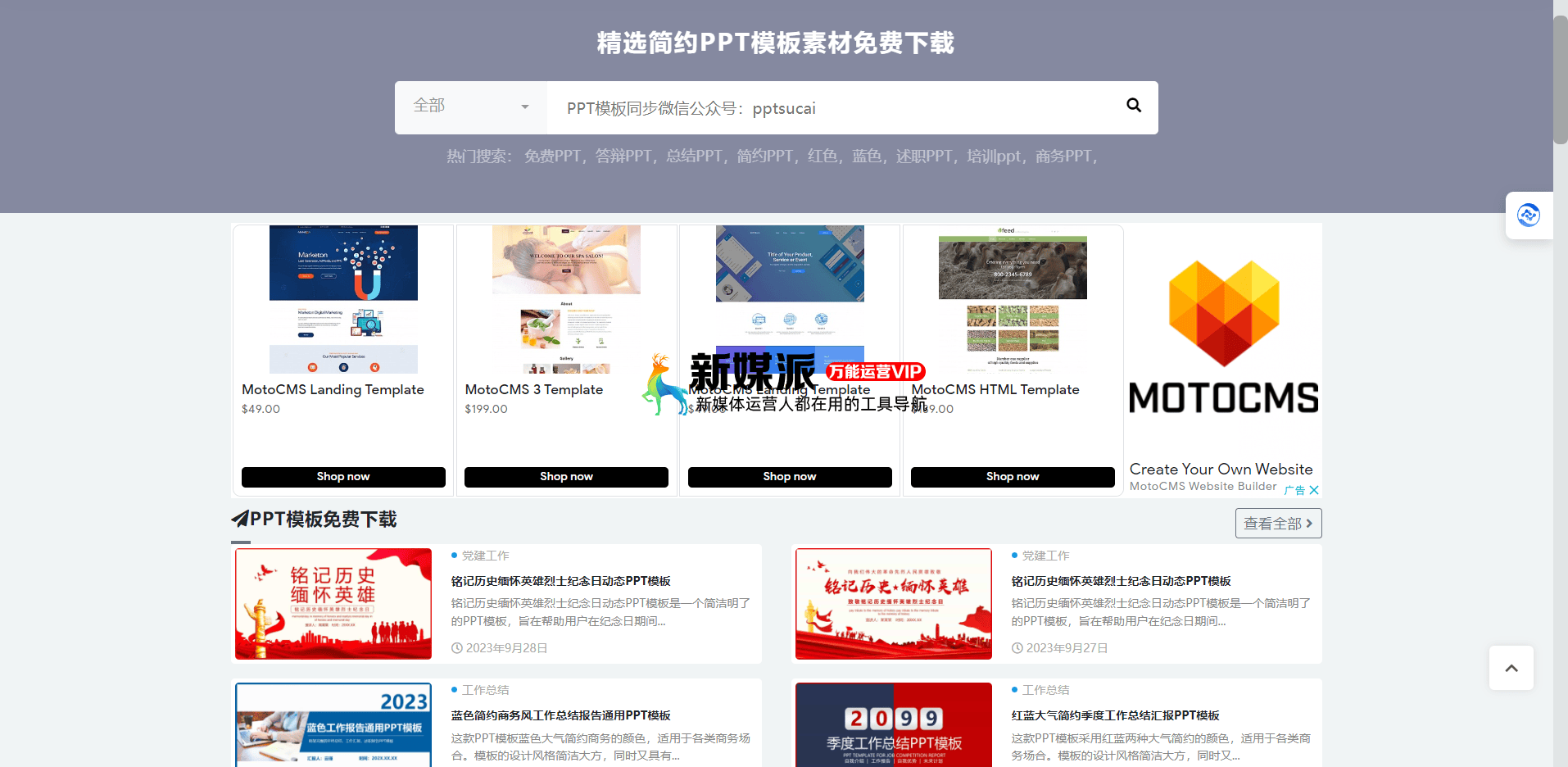Click the chevron on the 查看全部 button
The image size is (1568, 767).
click(1309, 522)
